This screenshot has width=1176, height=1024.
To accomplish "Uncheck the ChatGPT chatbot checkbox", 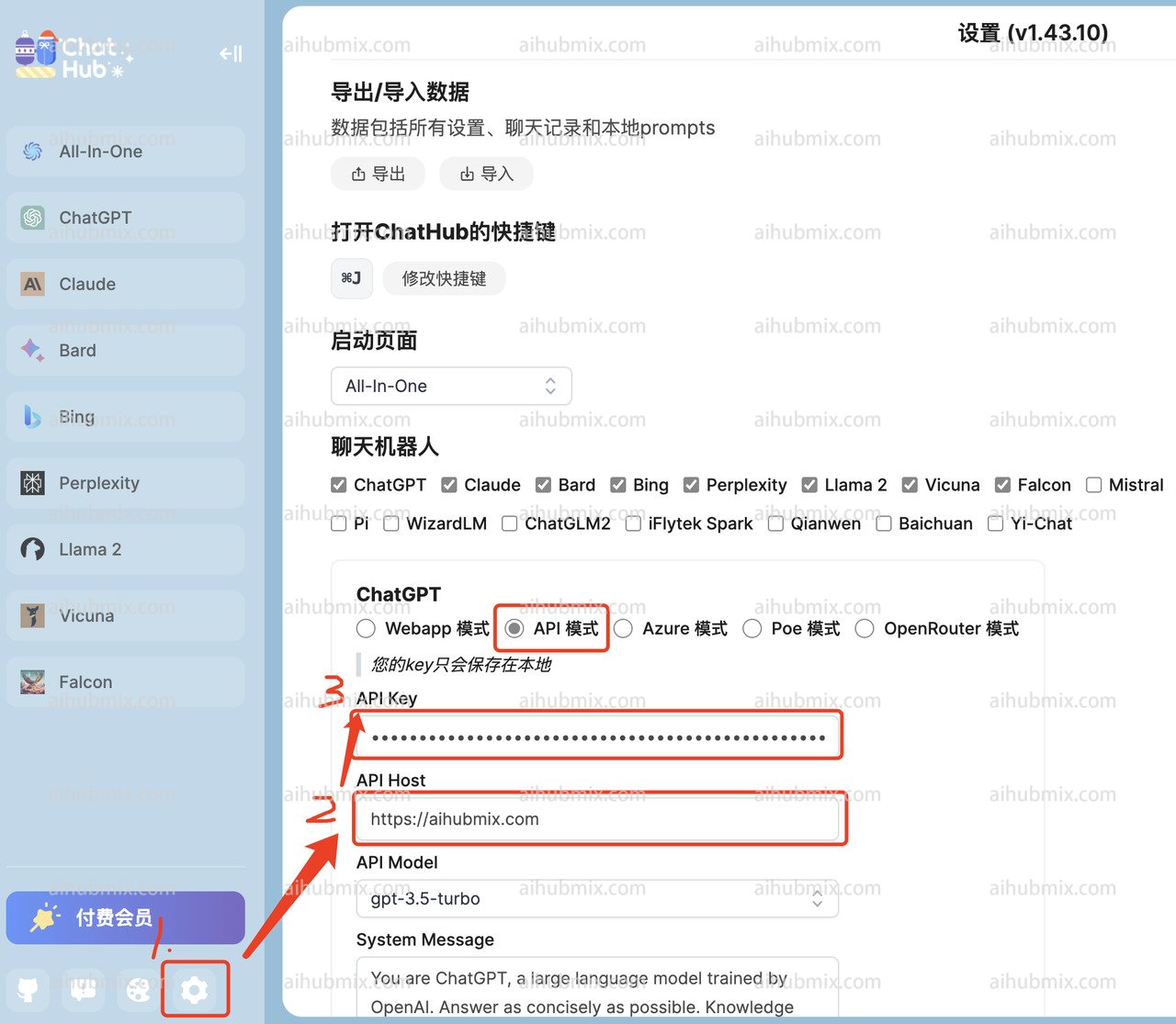I will (339, 485).
